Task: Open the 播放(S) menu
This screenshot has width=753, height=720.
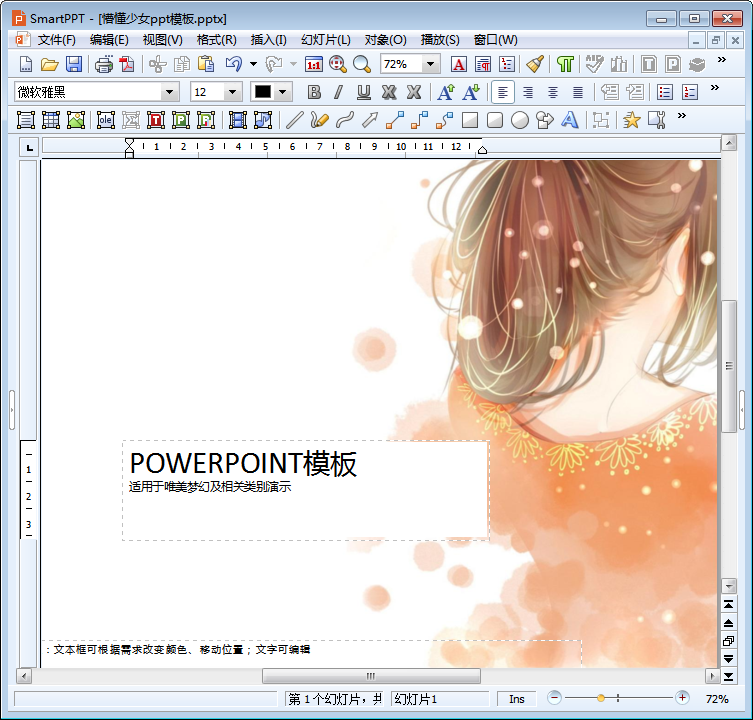Action: [440, 40]
